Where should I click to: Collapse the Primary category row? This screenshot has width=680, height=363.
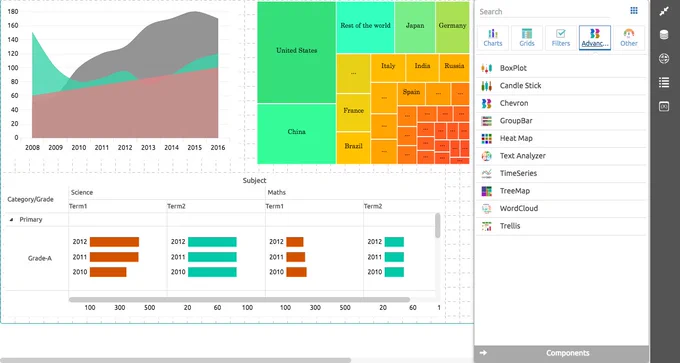(11, 220)
